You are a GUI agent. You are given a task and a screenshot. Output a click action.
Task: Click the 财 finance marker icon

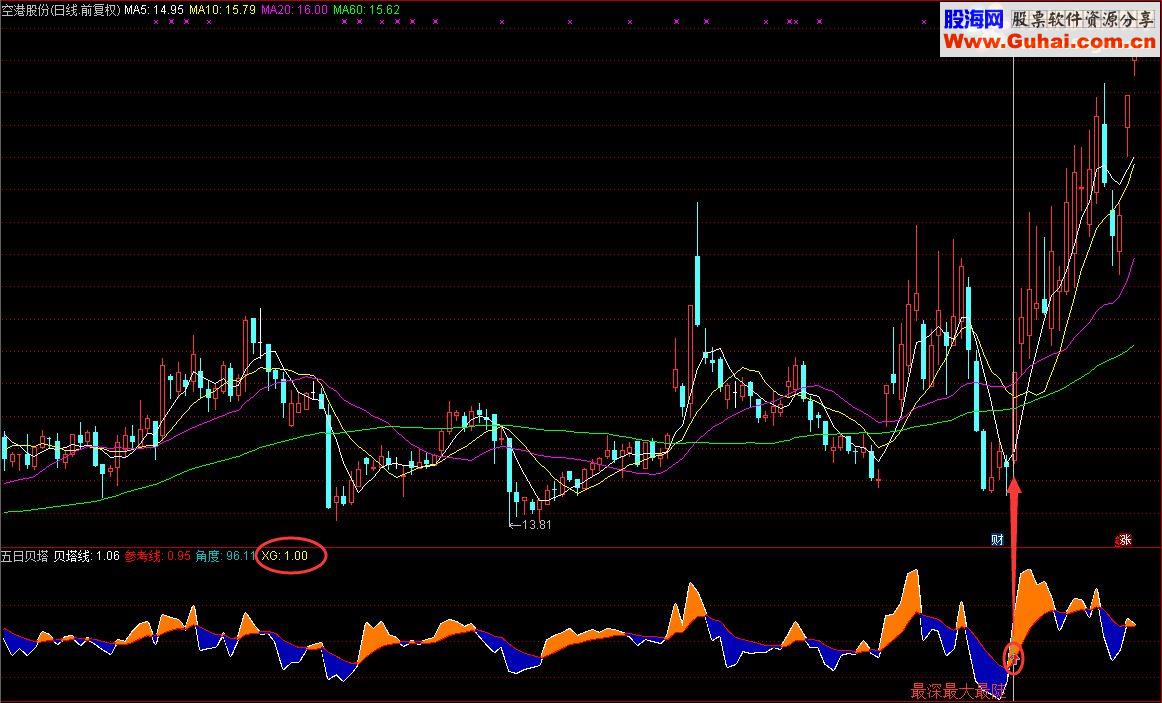tap(997, 540)
